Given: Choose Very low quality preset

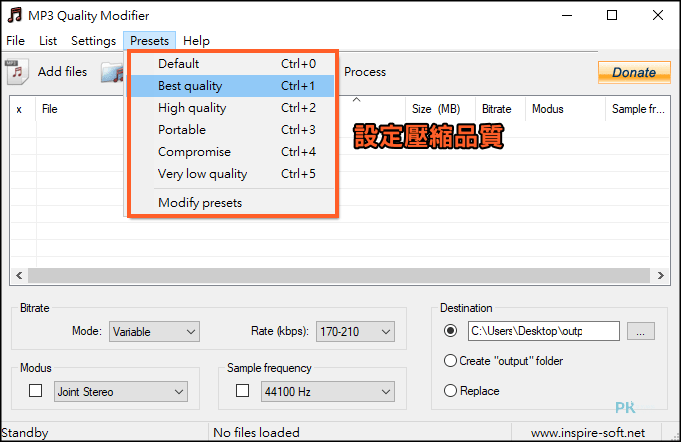Looking at the screenshot, I should click(x=233, y=174).
